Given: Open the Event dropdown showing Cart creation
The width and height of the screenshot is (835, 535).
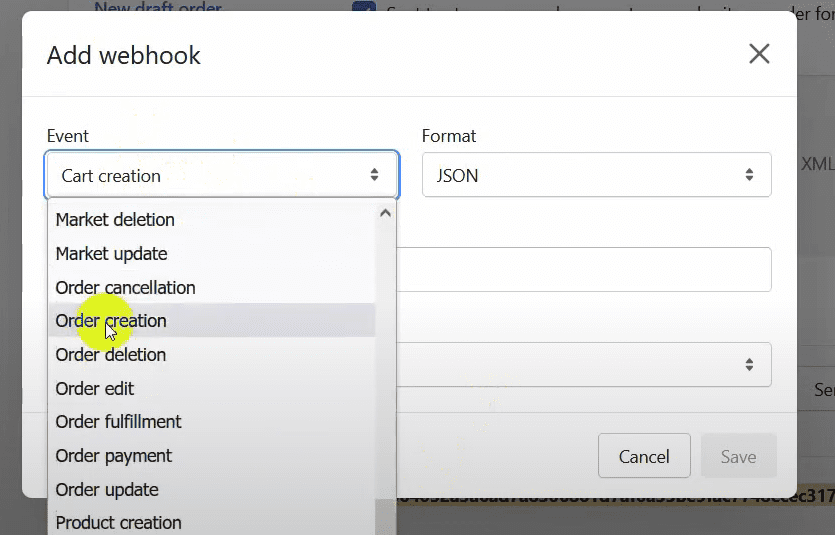Looking at the screenshot, I should 222,175.
